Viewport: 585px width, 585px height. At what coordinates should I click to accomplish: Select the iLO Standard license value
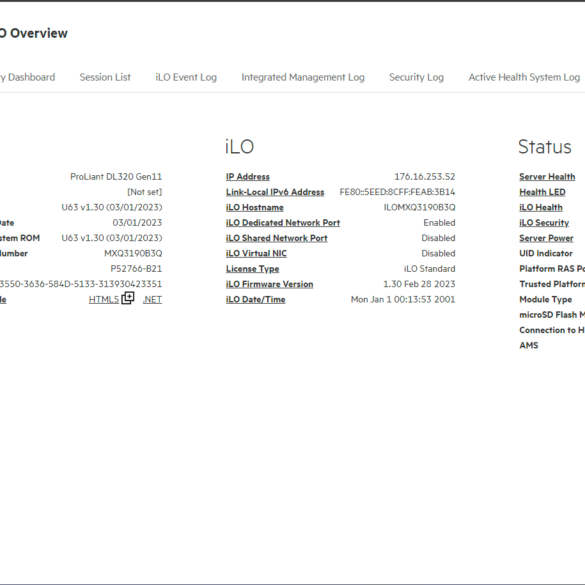[429, 269]
